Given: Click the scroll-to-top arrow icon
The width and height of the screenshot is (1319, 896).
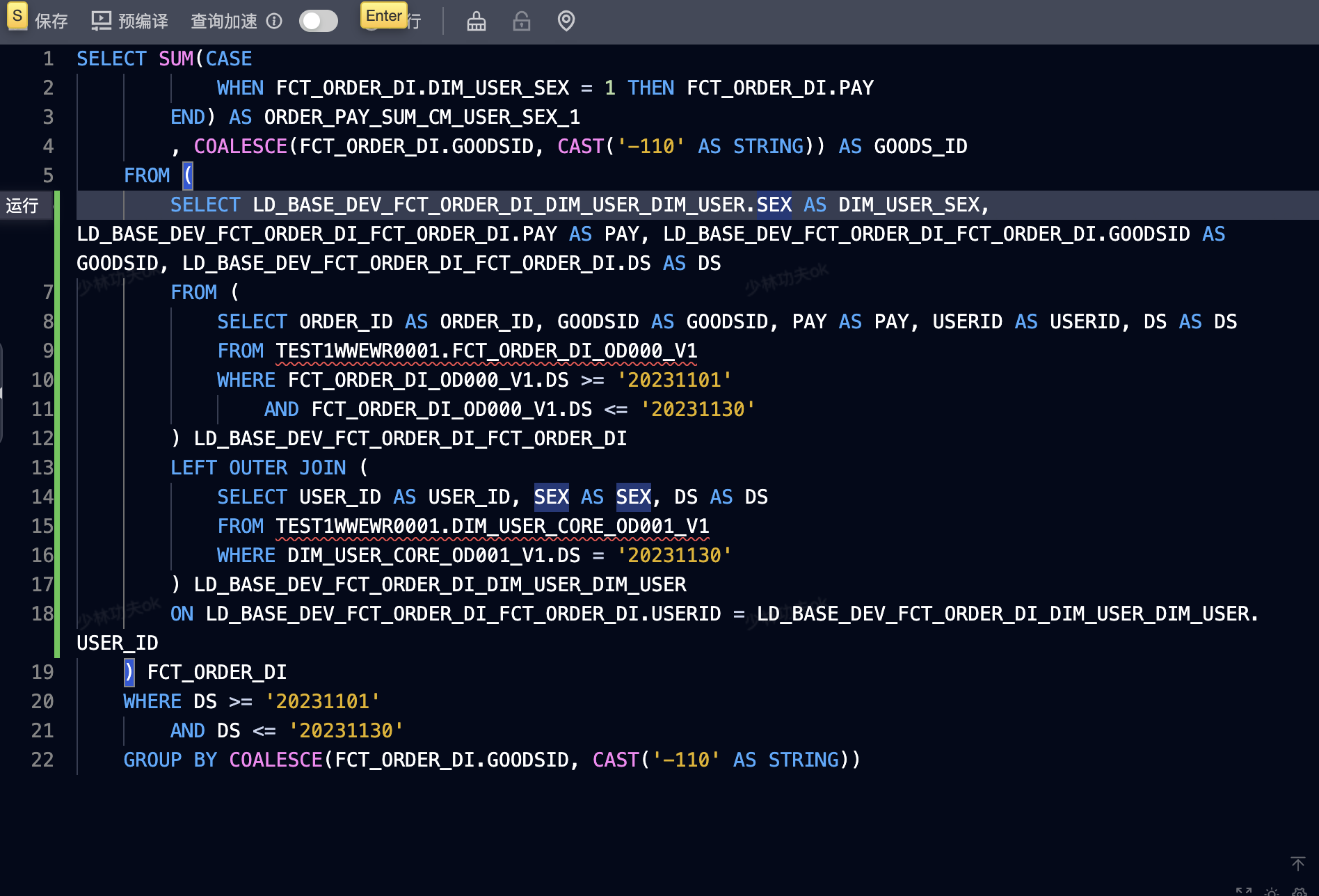Looking at the screenshot, I should 1298,863.
